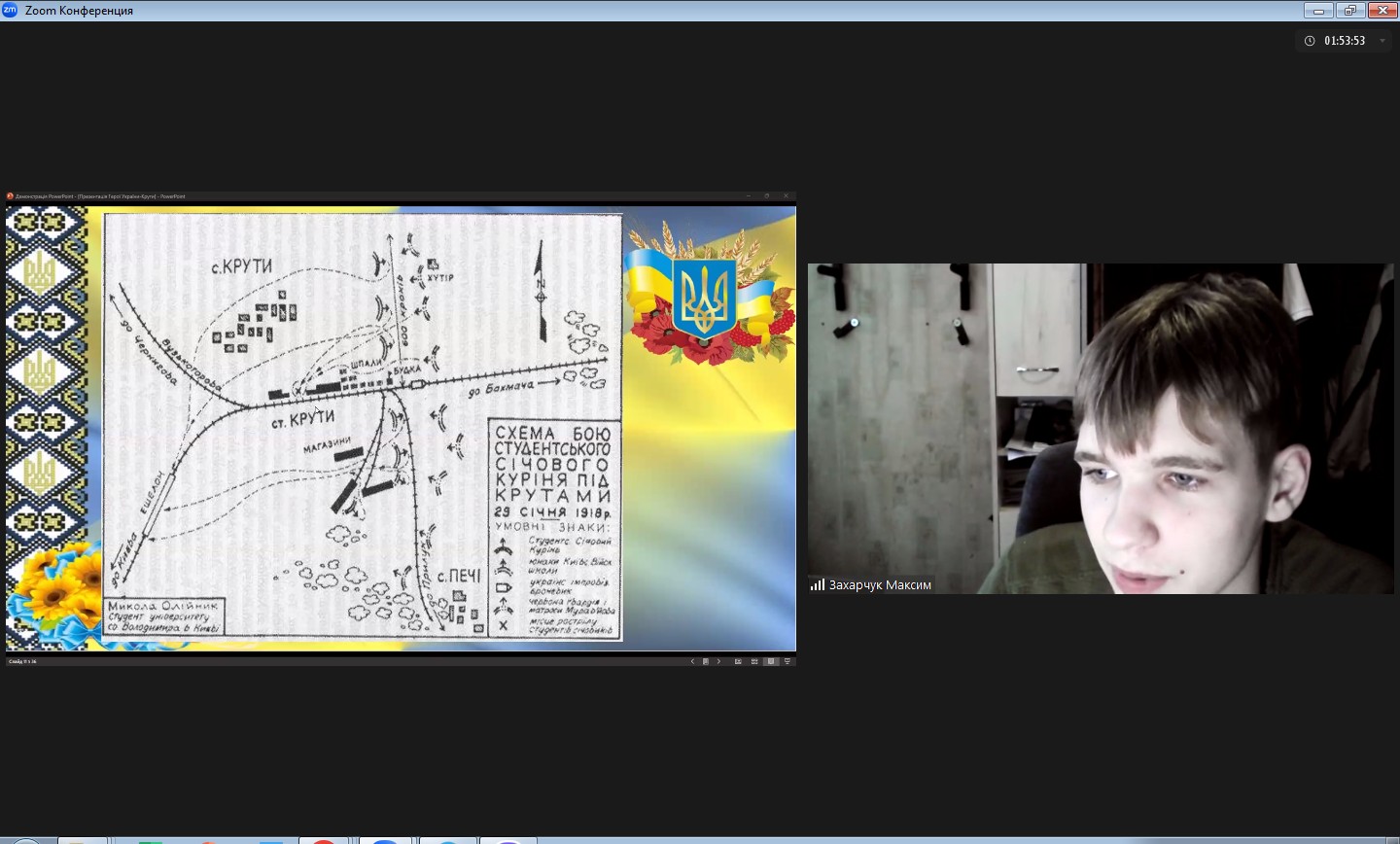The image size is (1400, 844).
Task: Click the participant's webcam video tile
Action: tap(1101, 428)
